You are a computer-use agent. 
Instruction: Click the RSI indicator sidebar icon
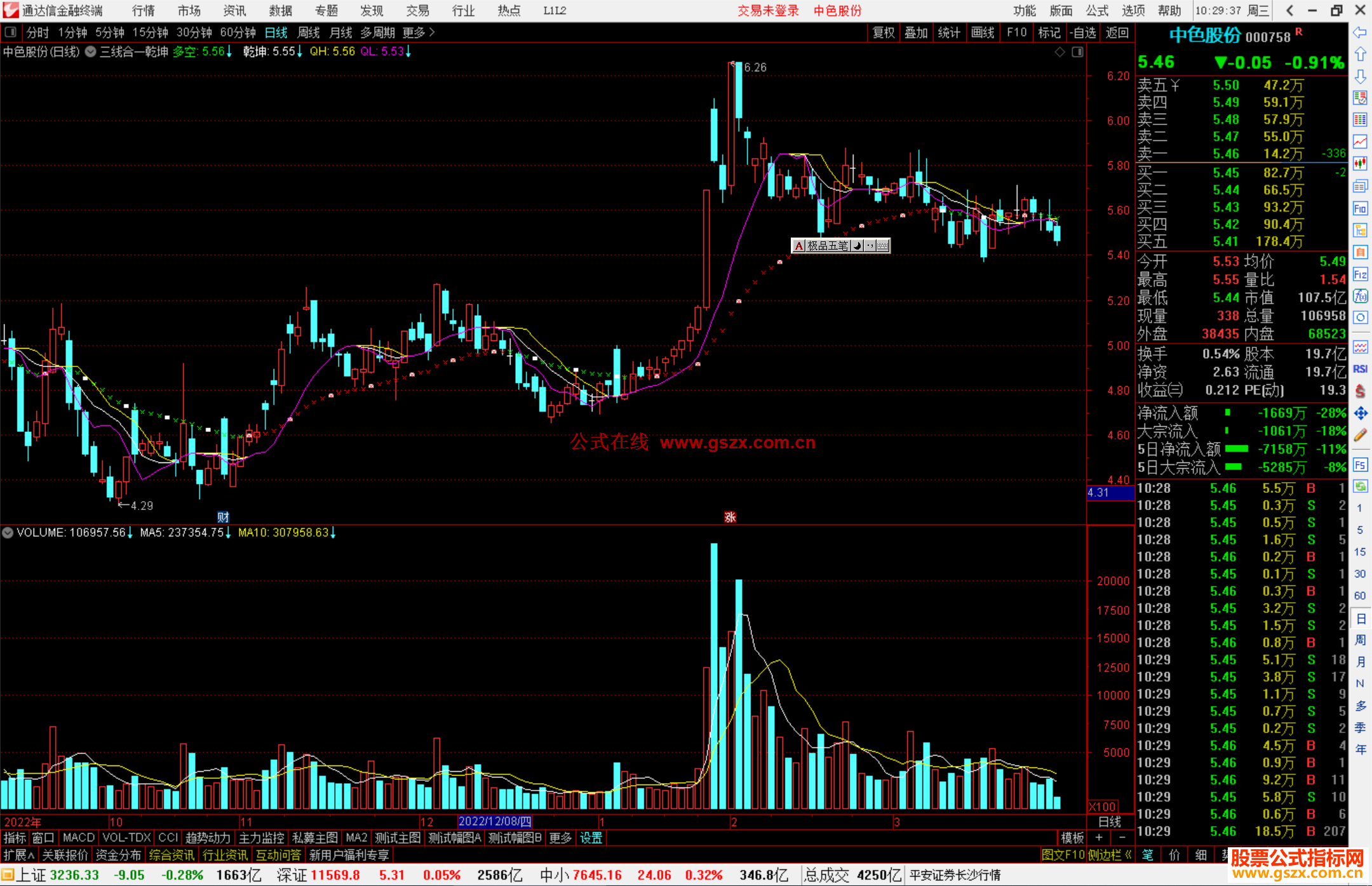(1360, 369)
